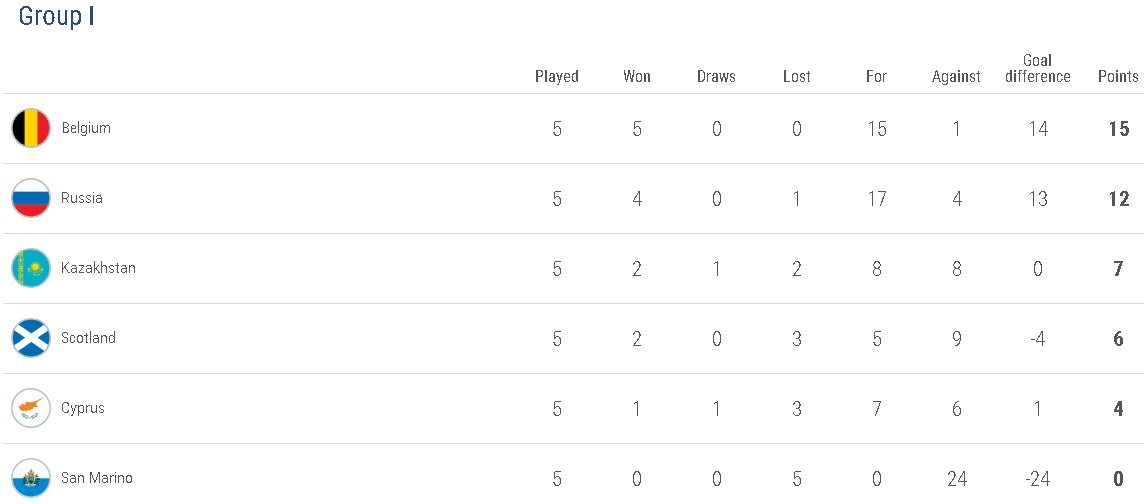
Task: Click the Won column header
Action: pos(637,76)
